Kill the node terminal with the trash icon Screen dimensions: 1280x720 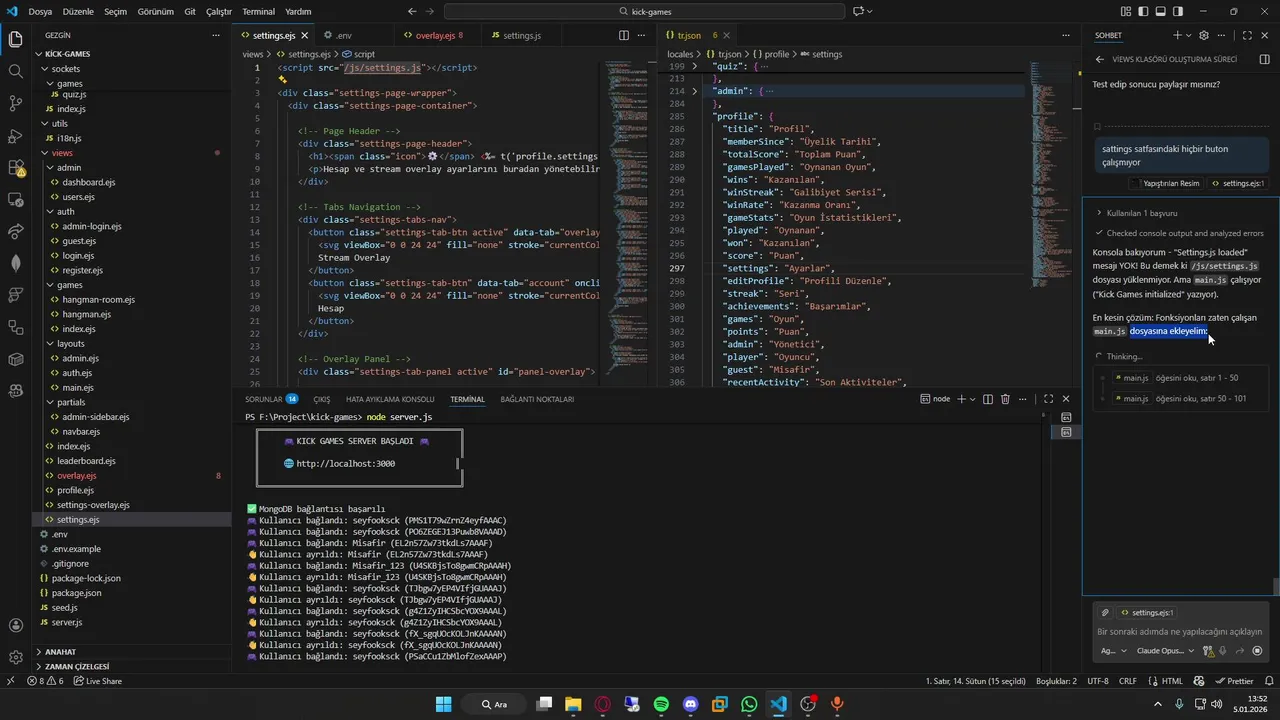pos(1005,399)
